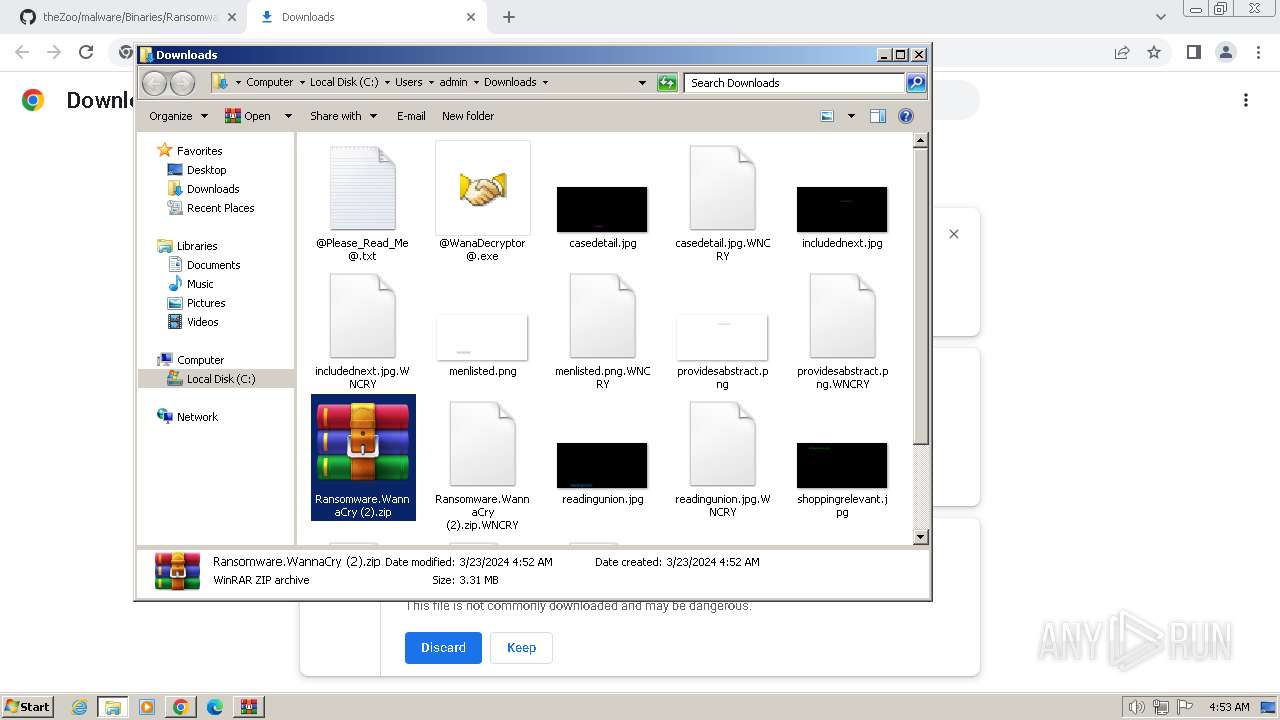The width and height of the screenshot is (1280, 720).
Task: Open Chrome three-dot menu on Downloads page
Action: tap(1246, 100)
